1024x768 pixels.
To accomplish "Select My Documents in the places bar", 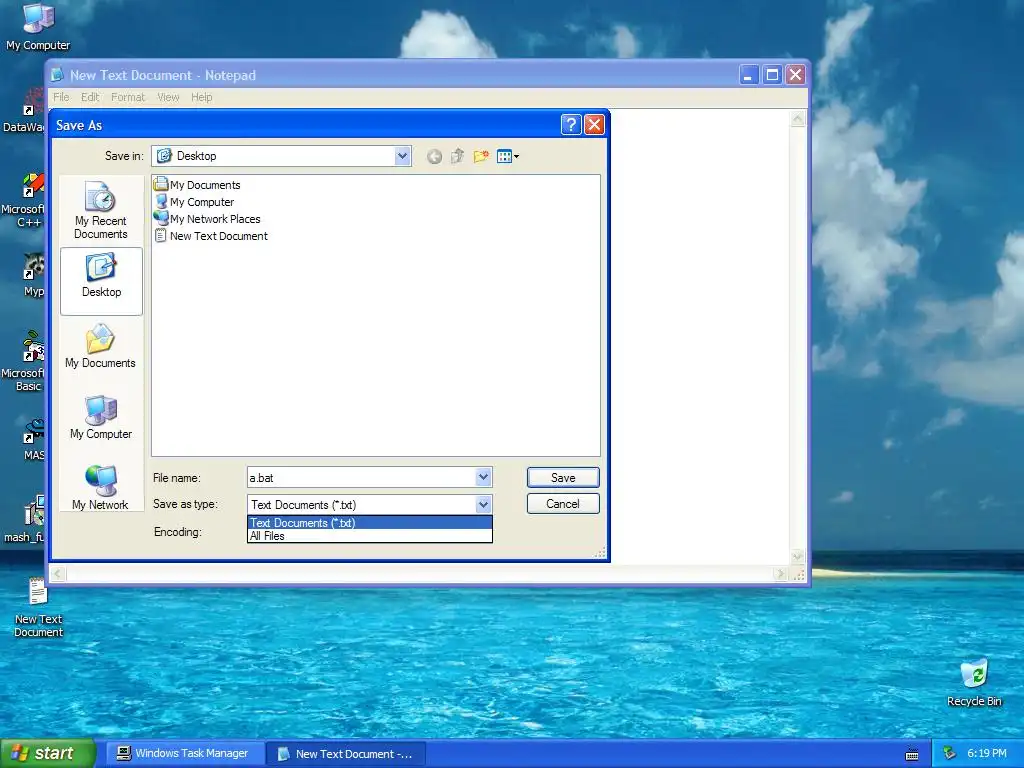I will (101, 347).
